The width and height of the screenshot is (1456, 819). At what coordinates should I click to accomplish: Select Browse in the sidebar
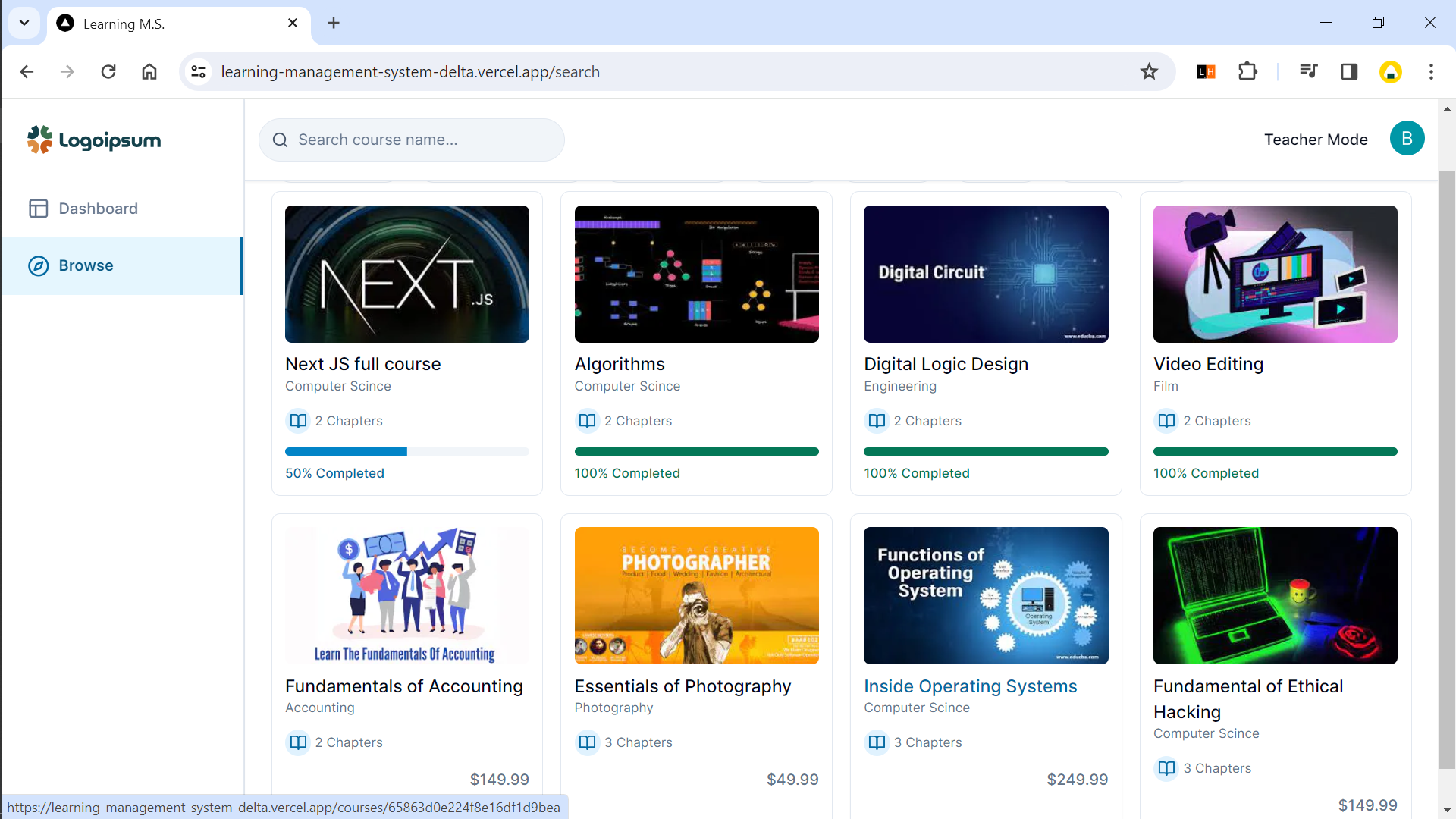click(86, 265)
